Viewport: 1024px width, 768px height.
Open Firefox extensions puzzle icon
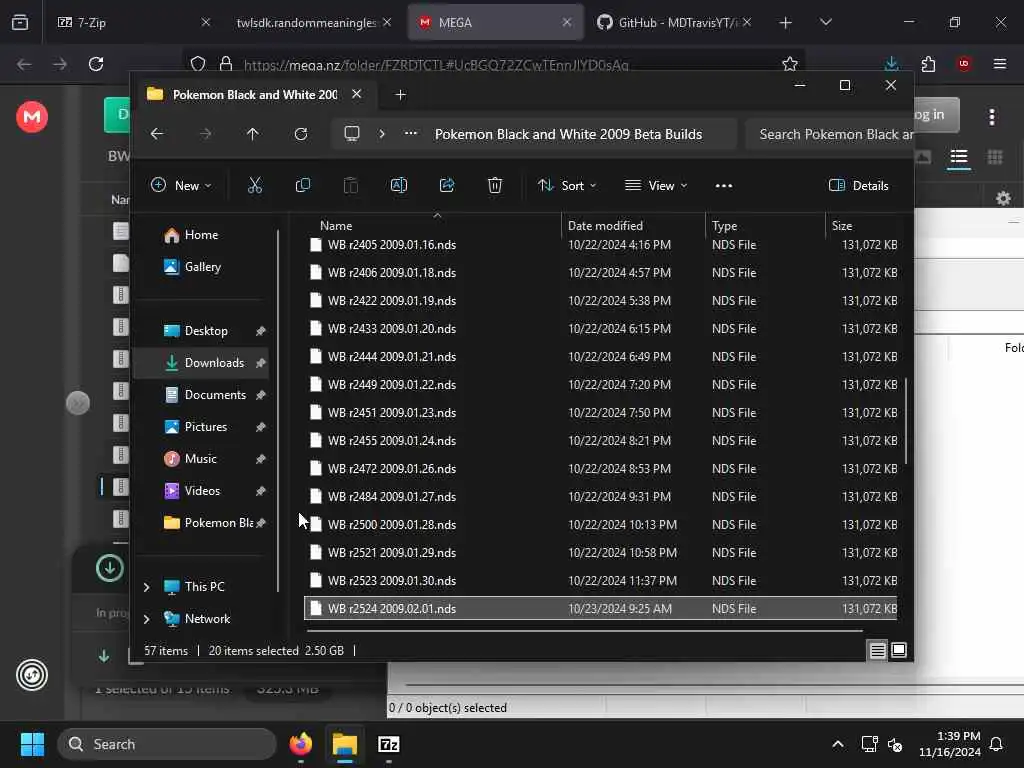[928, 64]
